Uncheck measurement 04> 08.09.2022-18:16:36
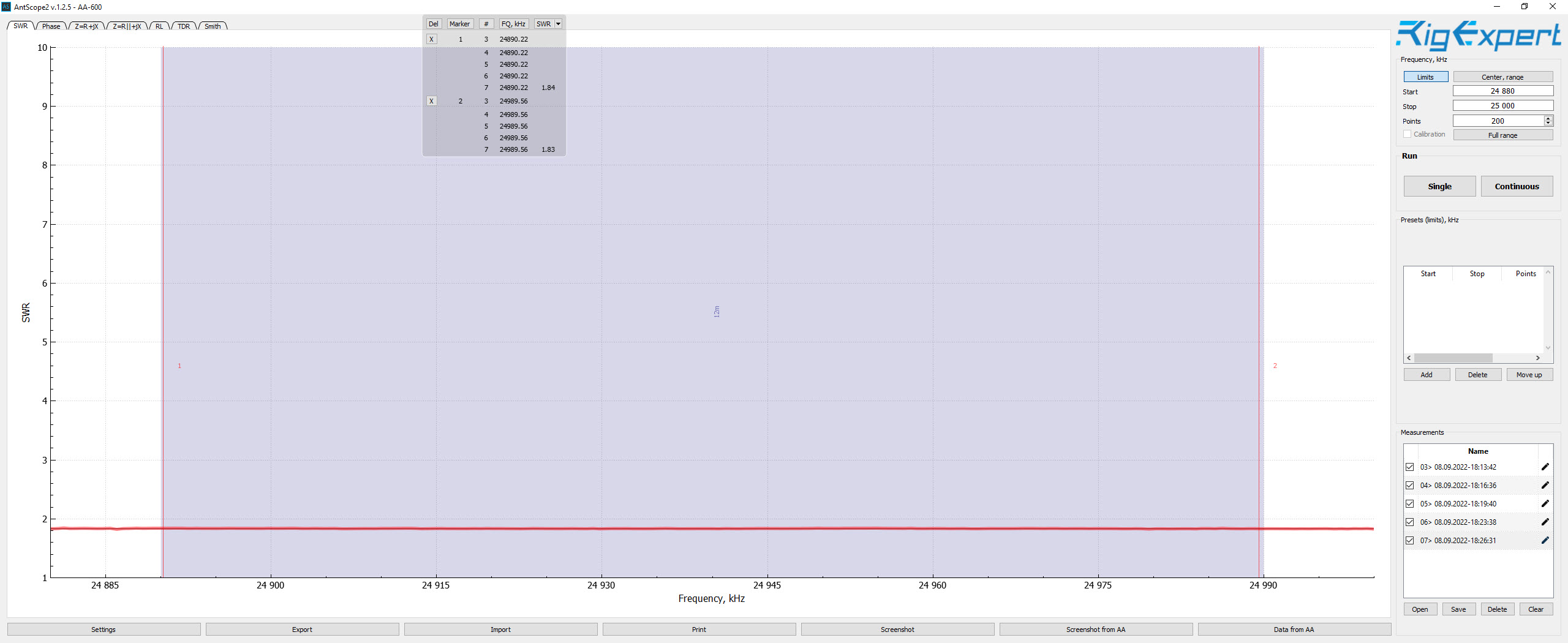1568x643 pixels. [1410, 485]
